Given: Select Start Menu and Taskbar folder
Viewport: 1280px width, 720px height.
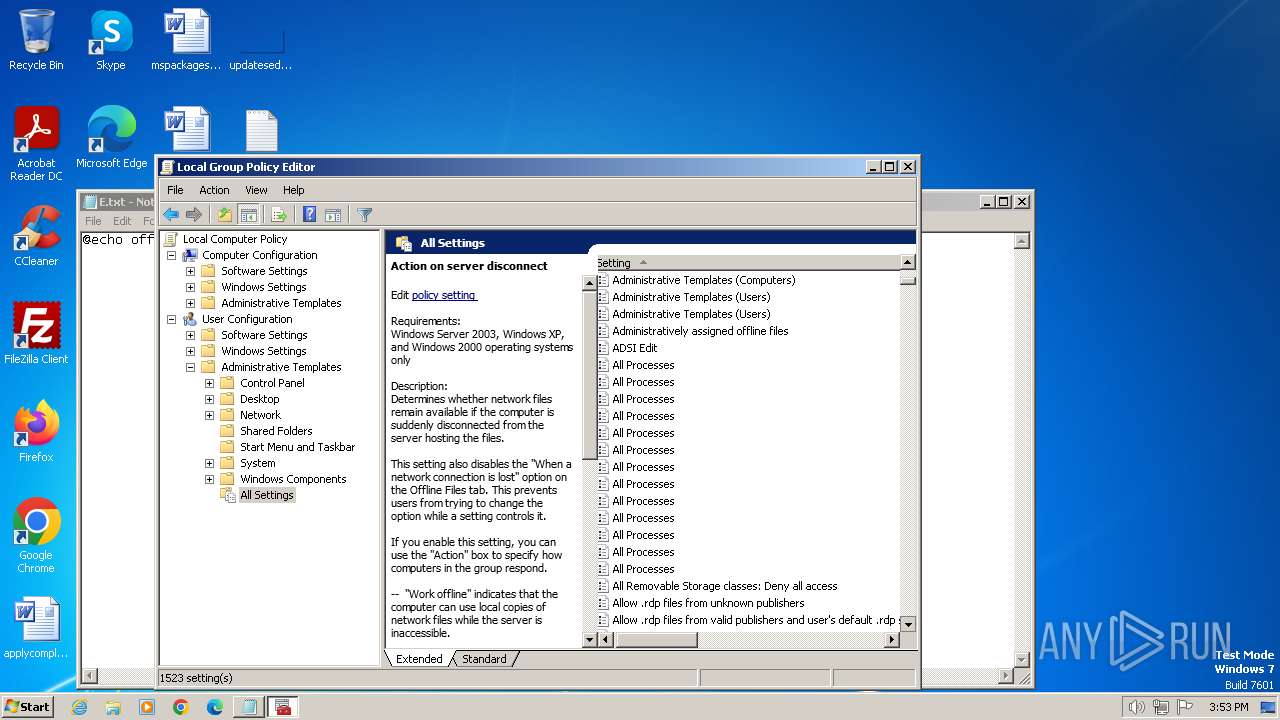Looking at the screenshot, I should (297, 447).
